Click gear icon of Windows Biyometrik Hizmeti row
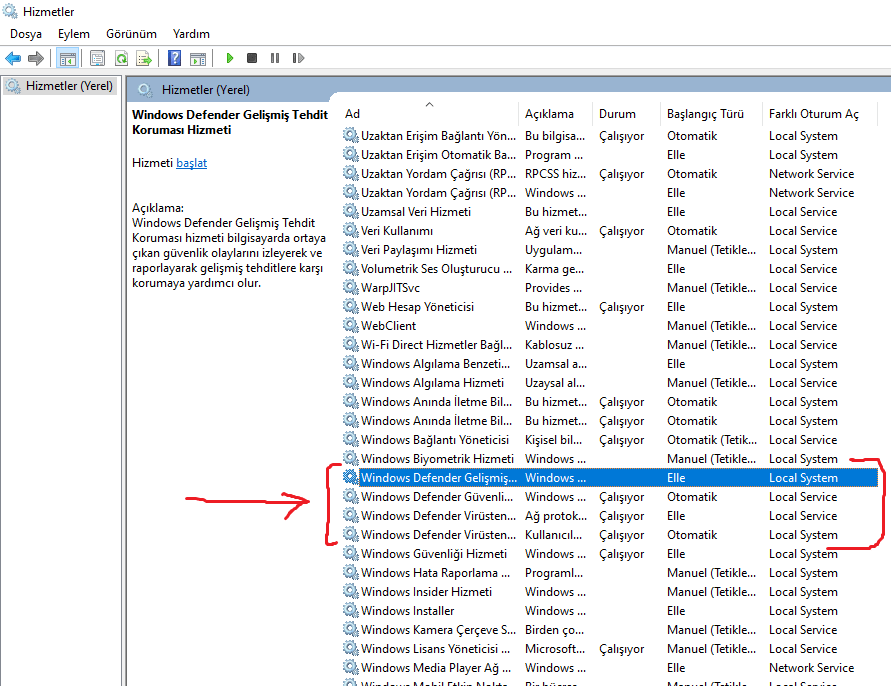This screenshot has width=891, height=686. pyautogui.click(x=351, y=458)
